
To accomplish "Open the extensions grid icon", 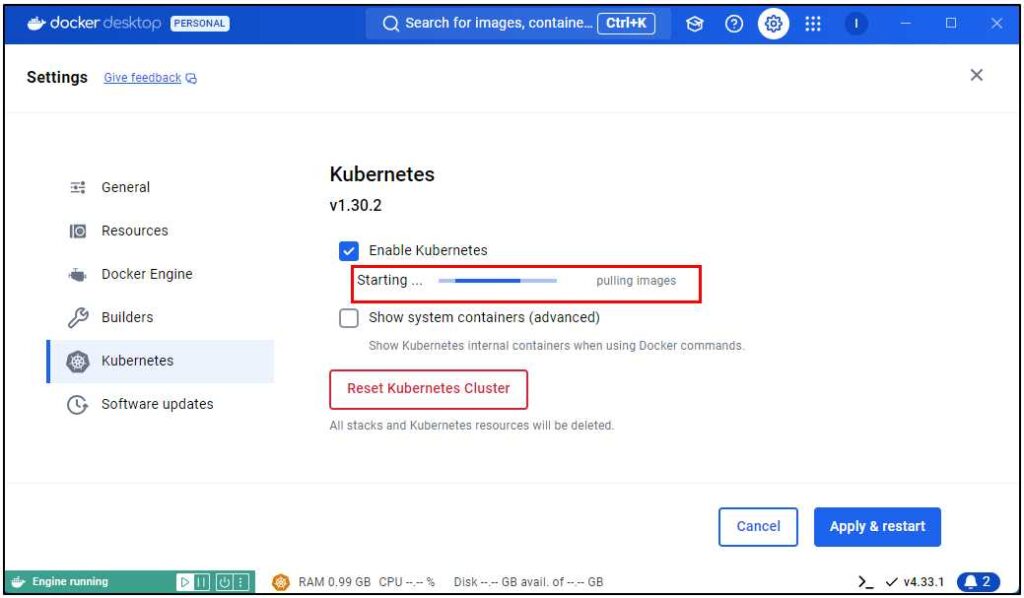I will tap(813, 24).
